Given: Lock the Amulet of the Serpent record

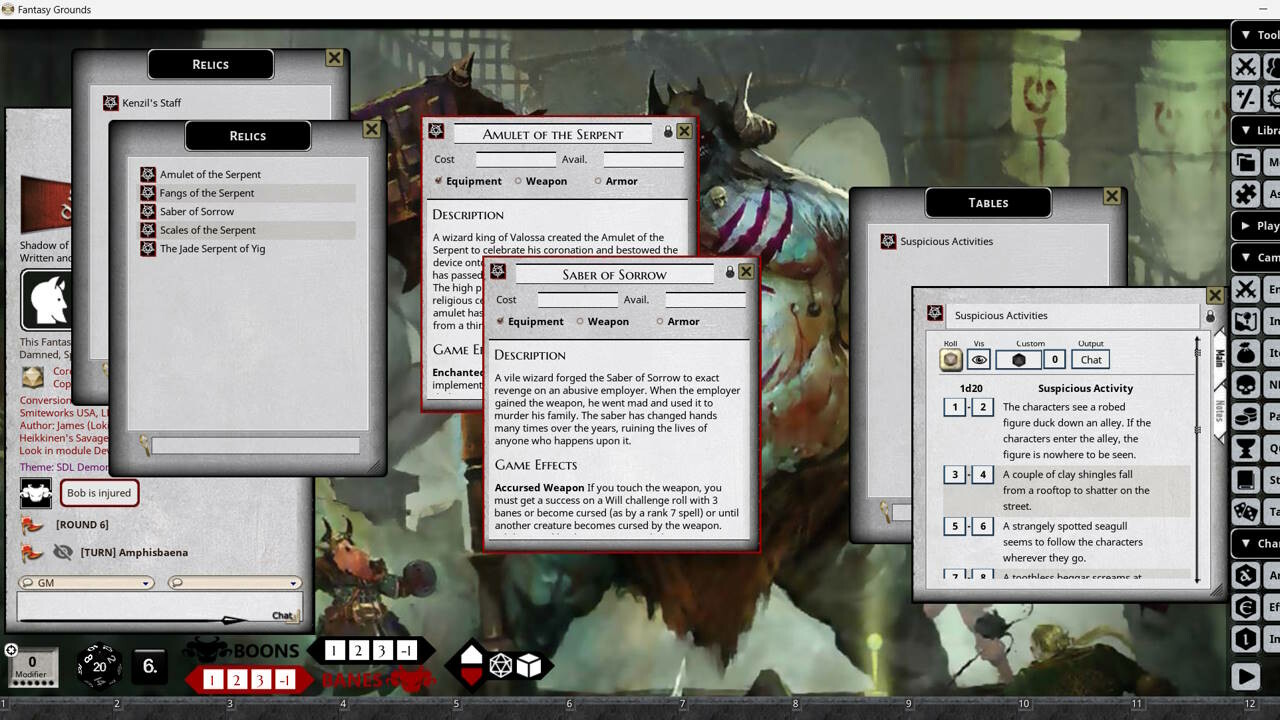Looking at the screenshot, I should click(x=668, y=131).
